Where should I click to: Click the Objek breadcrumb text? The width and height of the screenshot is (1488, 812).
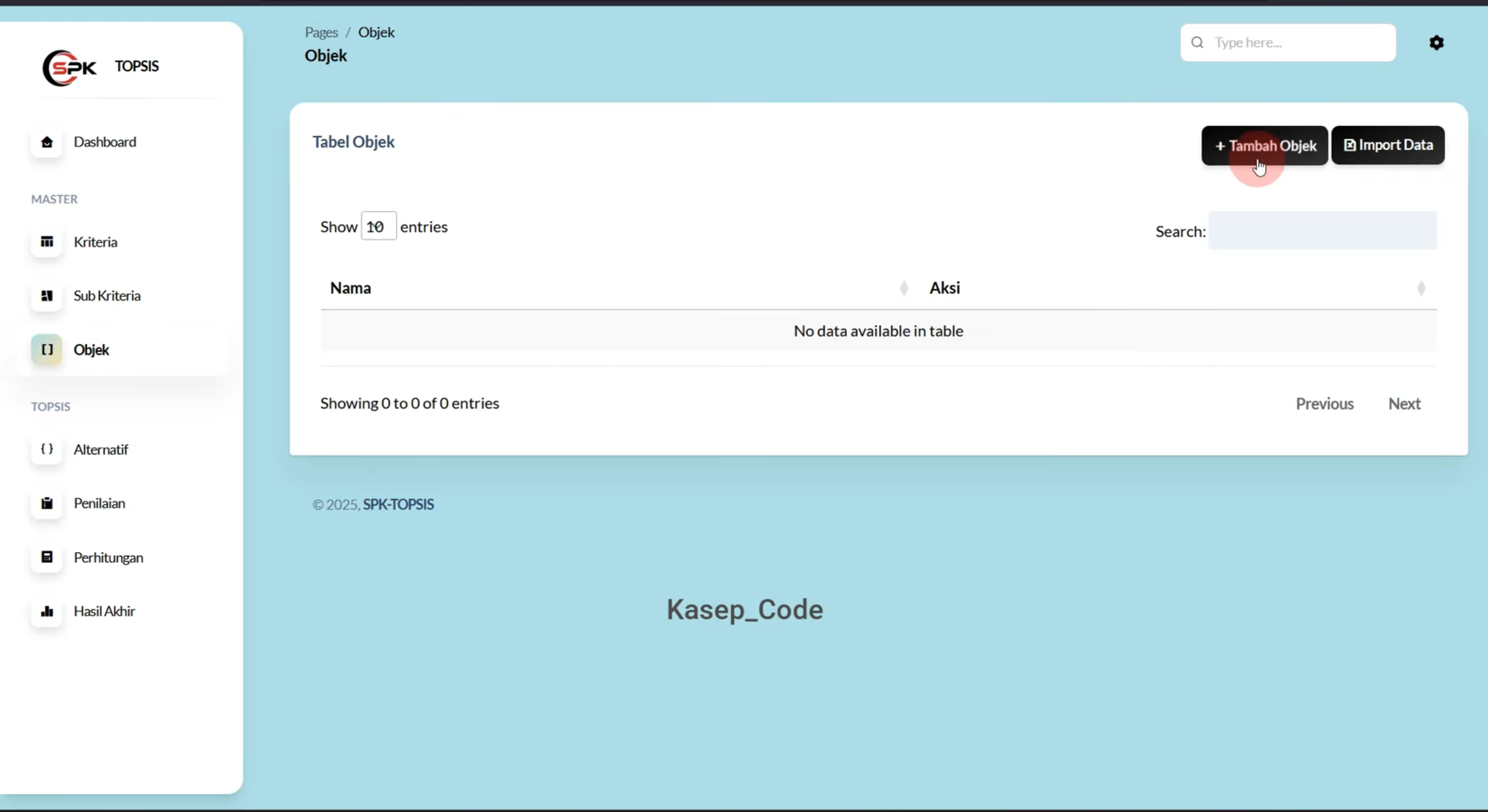tap(376, 32)
